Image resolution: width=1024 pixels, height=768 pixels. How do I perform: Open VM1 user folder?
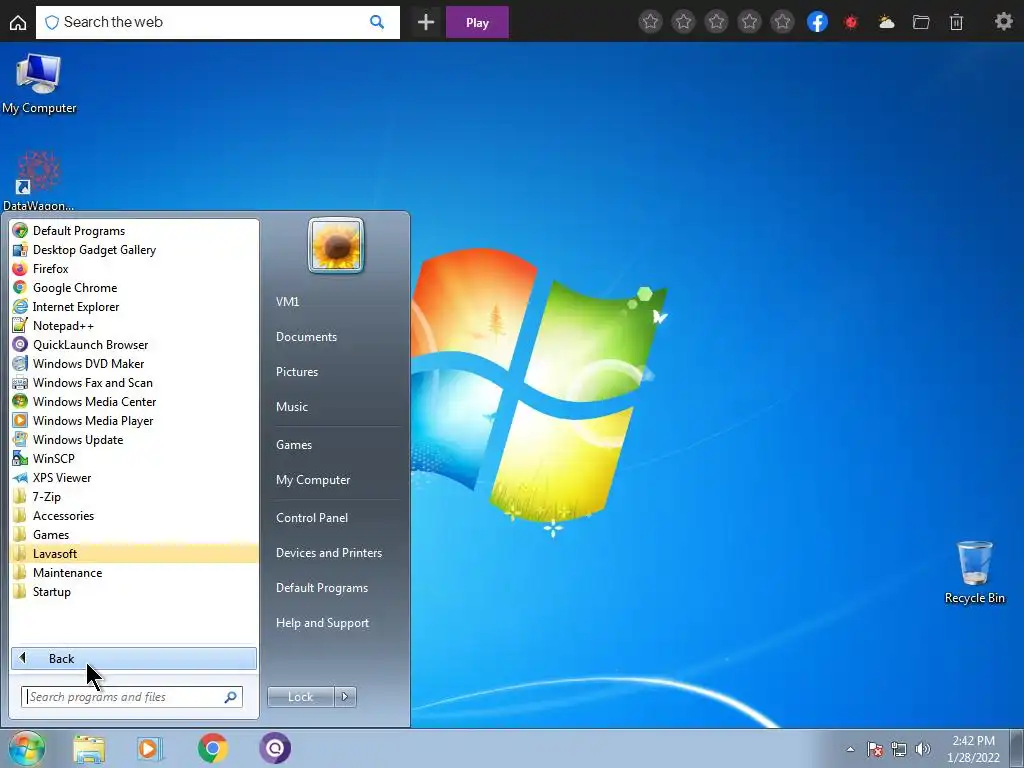point(287,302)
